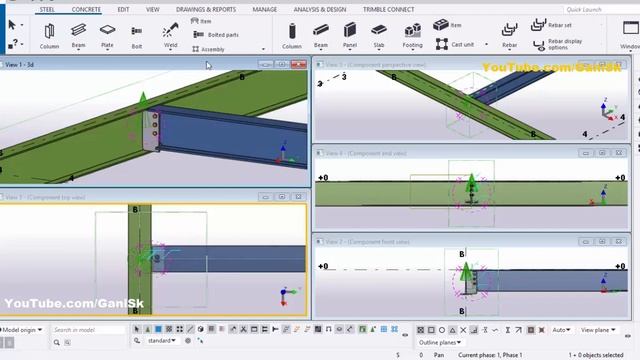Screen dimensions: 640x360
Task: Click the Rebar display options icon
Action: (x=539, y=44)
